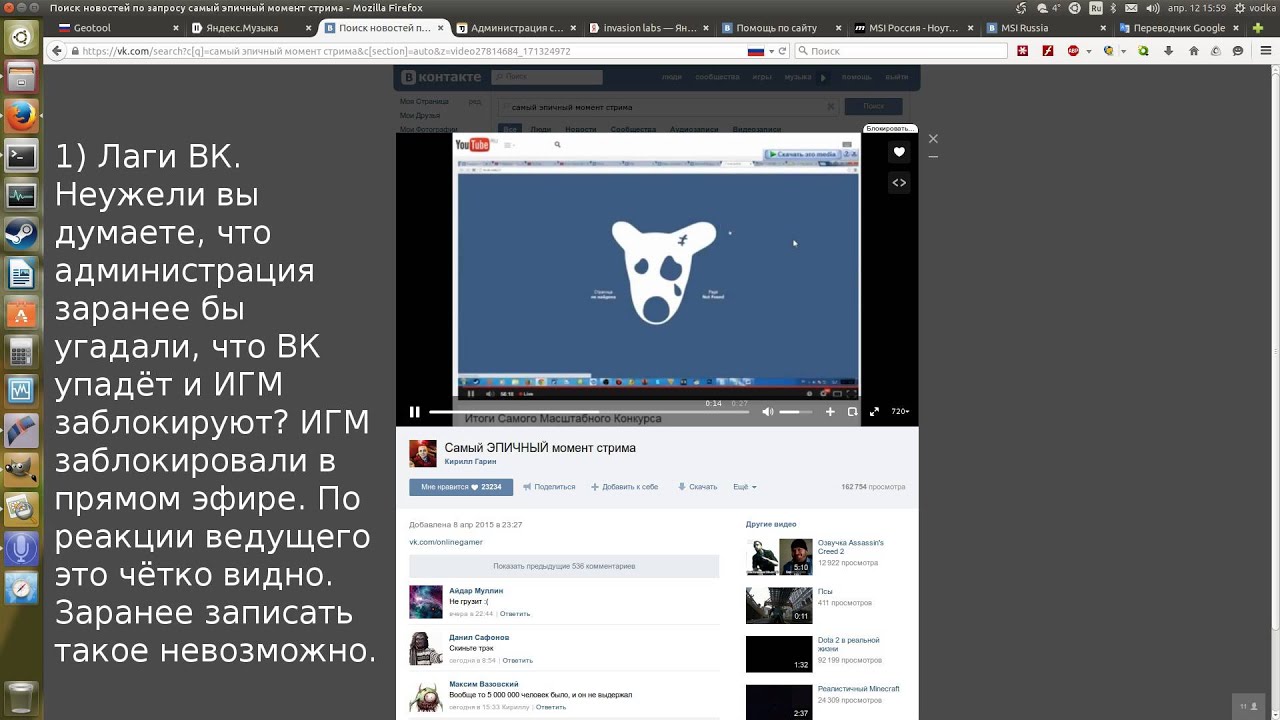The height and width of the screenshot is (720, 1280).
Task: Open the Ubuntu Dash button
Action: [21, 38]
